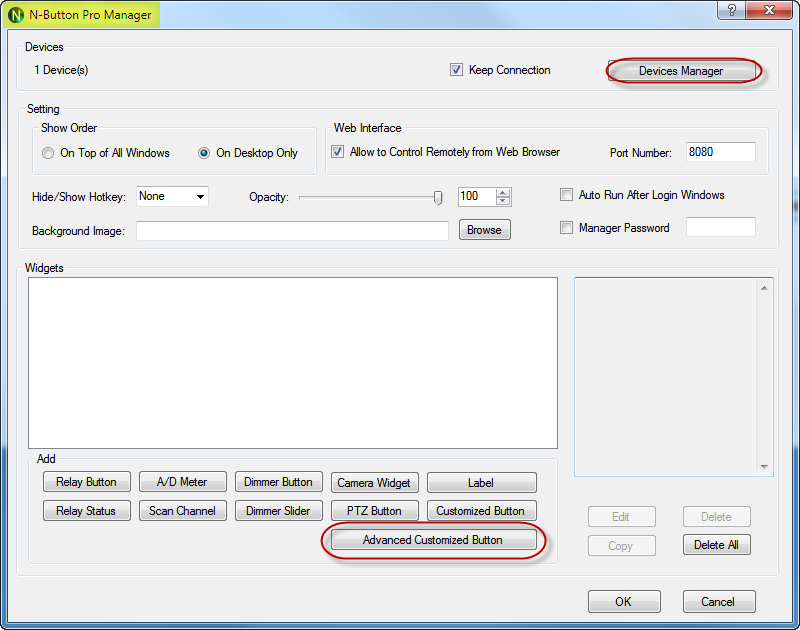This screenshot has height=630, width=800.
Task: Add a Relay Status widget
Action: [87, 511]
